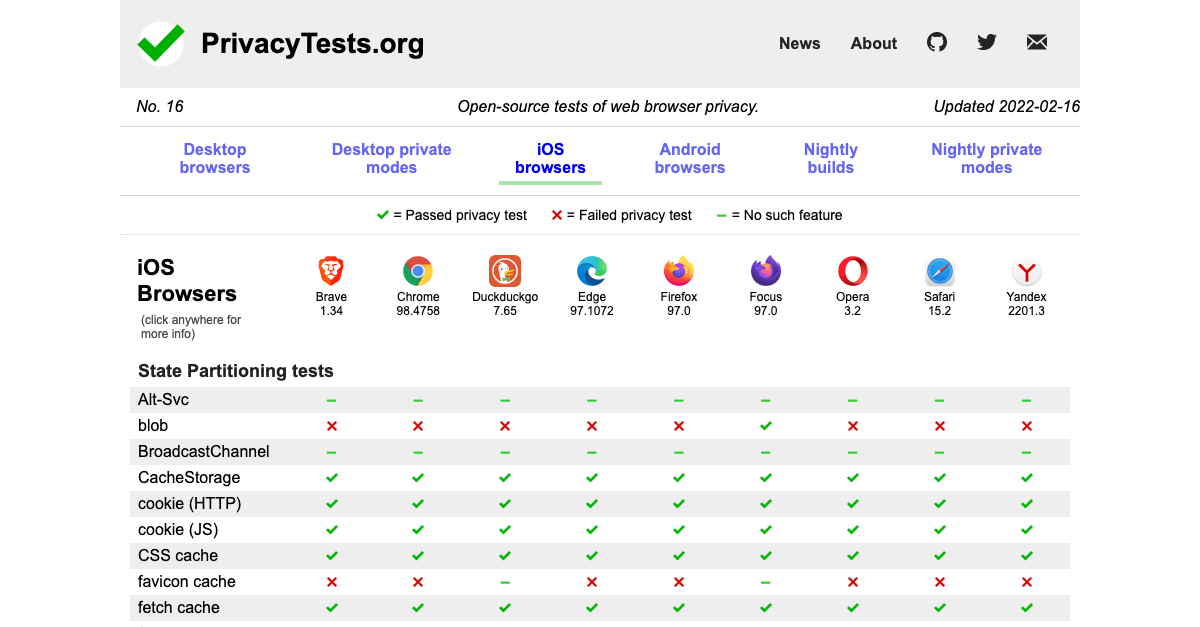Switch to Desktop private modes tab
The height and width of the screenshot is (627, 1200).
[x=391, y=158]
